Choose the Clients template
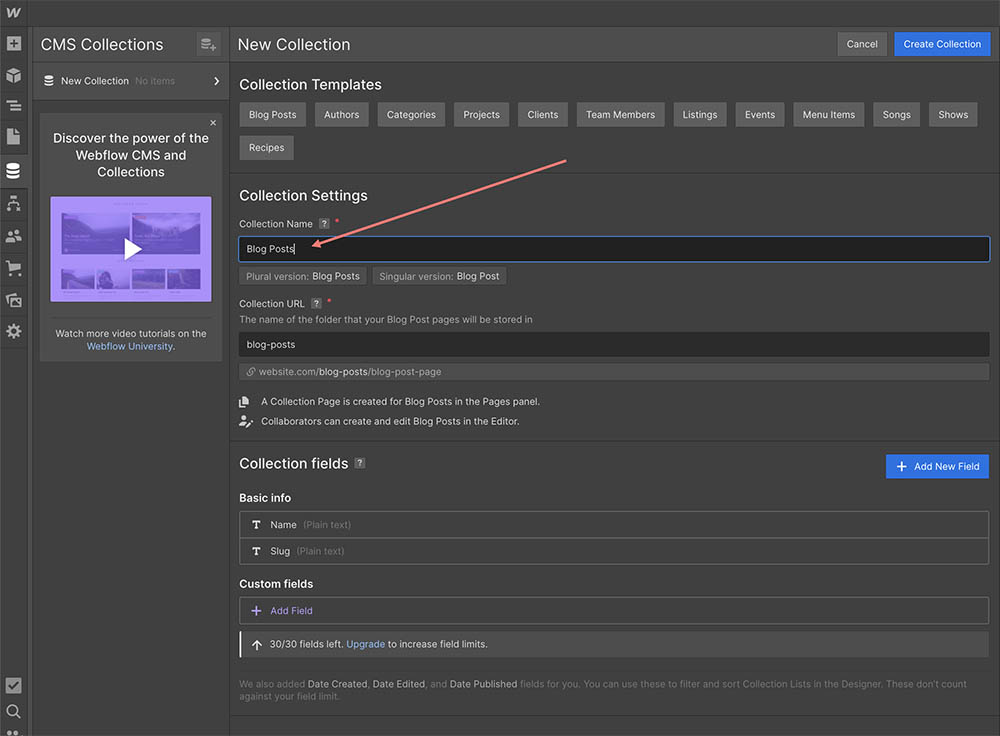 point(543,115)
